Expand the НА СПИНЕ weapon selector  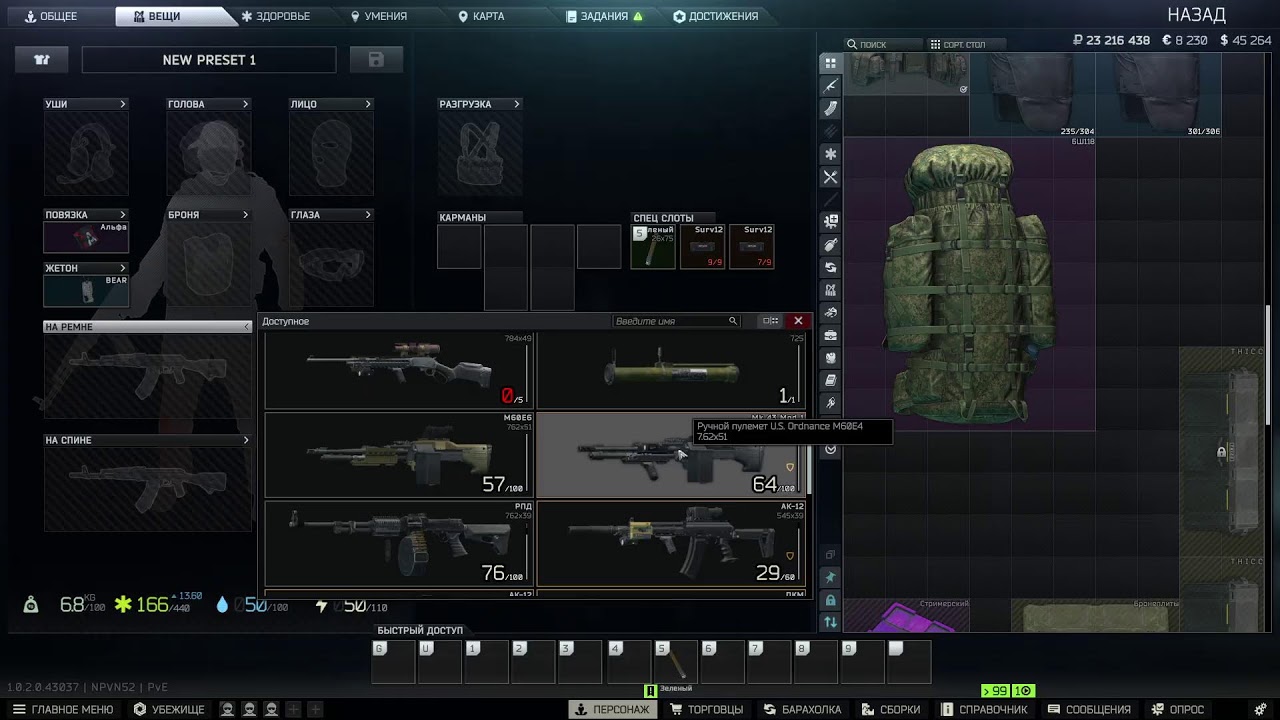click(x=246, y=440)
